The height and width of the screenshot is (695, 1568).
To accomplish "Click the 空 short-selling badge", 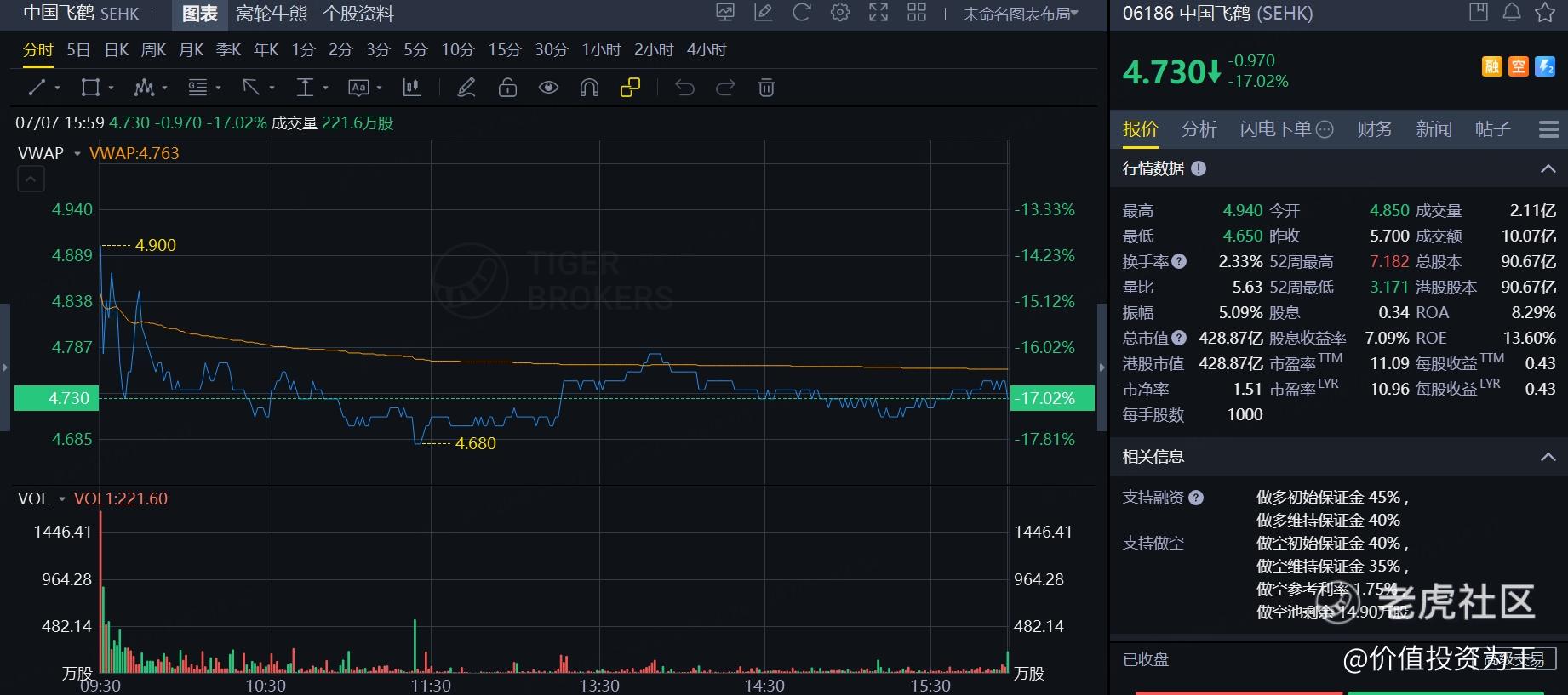I will point(1519,66).
